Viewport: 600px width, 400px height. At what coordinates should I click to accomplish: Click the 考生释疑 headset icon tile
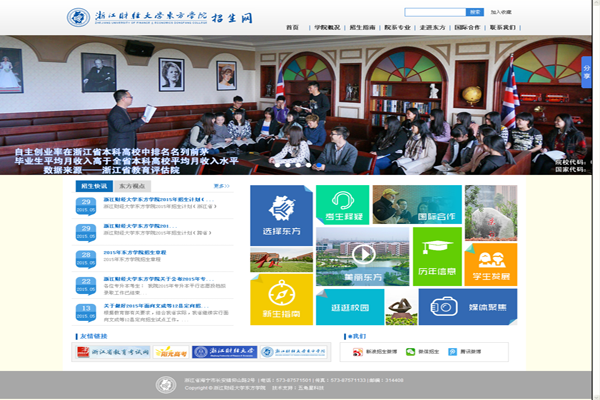tap(342, 205)
